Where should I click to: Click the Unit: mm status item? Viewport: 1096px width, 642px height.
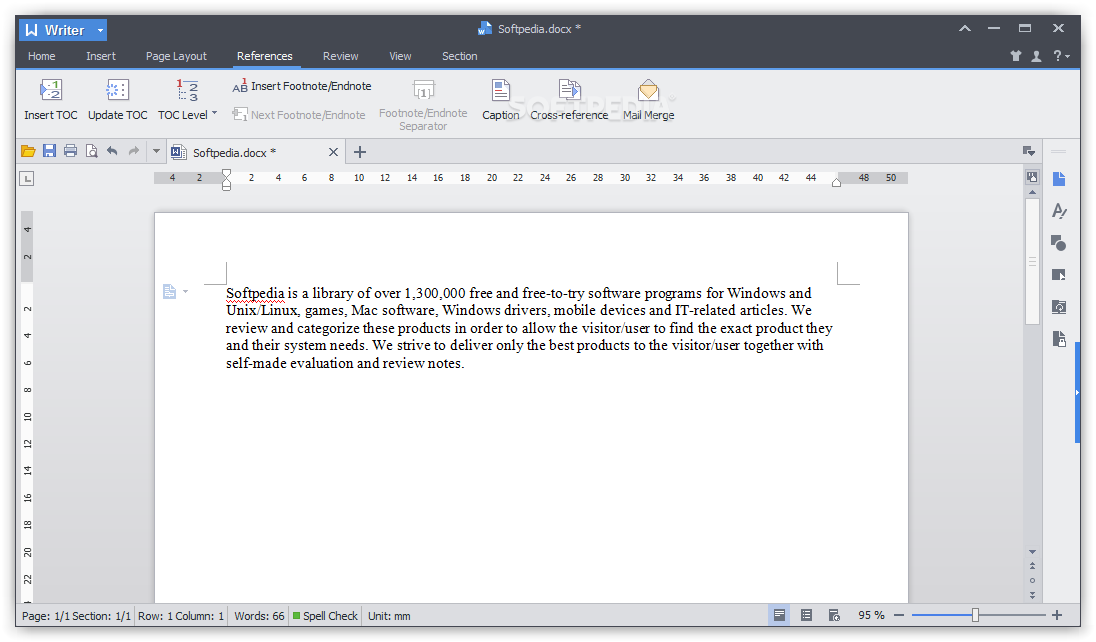pyautogui.click(x=389, y=616)
